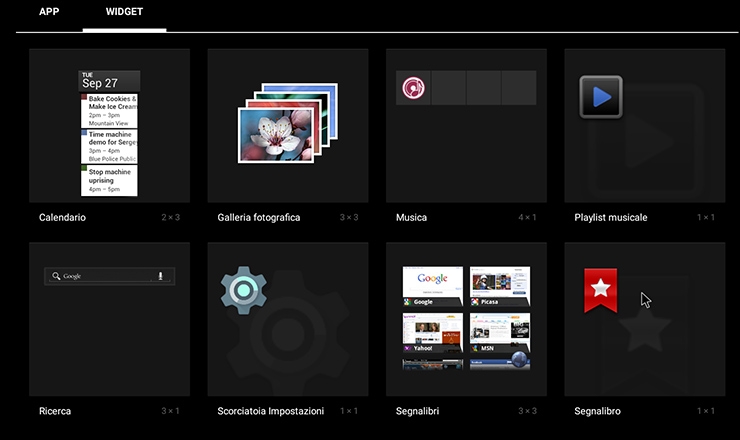Click the Galleria fotografica label
Screen dimensions: 740x440
258,217
